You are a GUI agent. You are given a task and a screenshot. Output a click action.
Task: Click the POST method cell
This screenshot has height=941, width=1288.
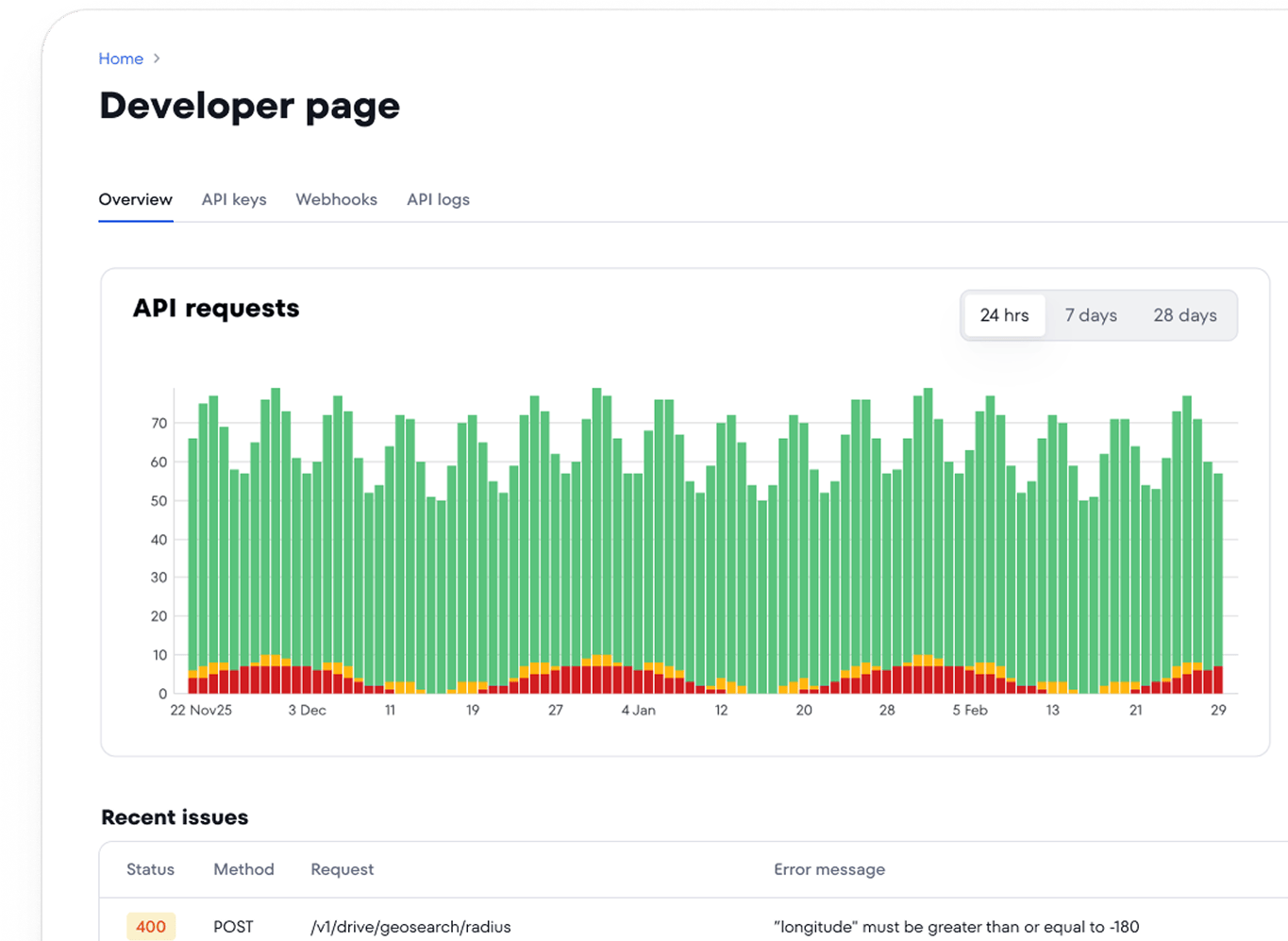(x=233, y=927)
